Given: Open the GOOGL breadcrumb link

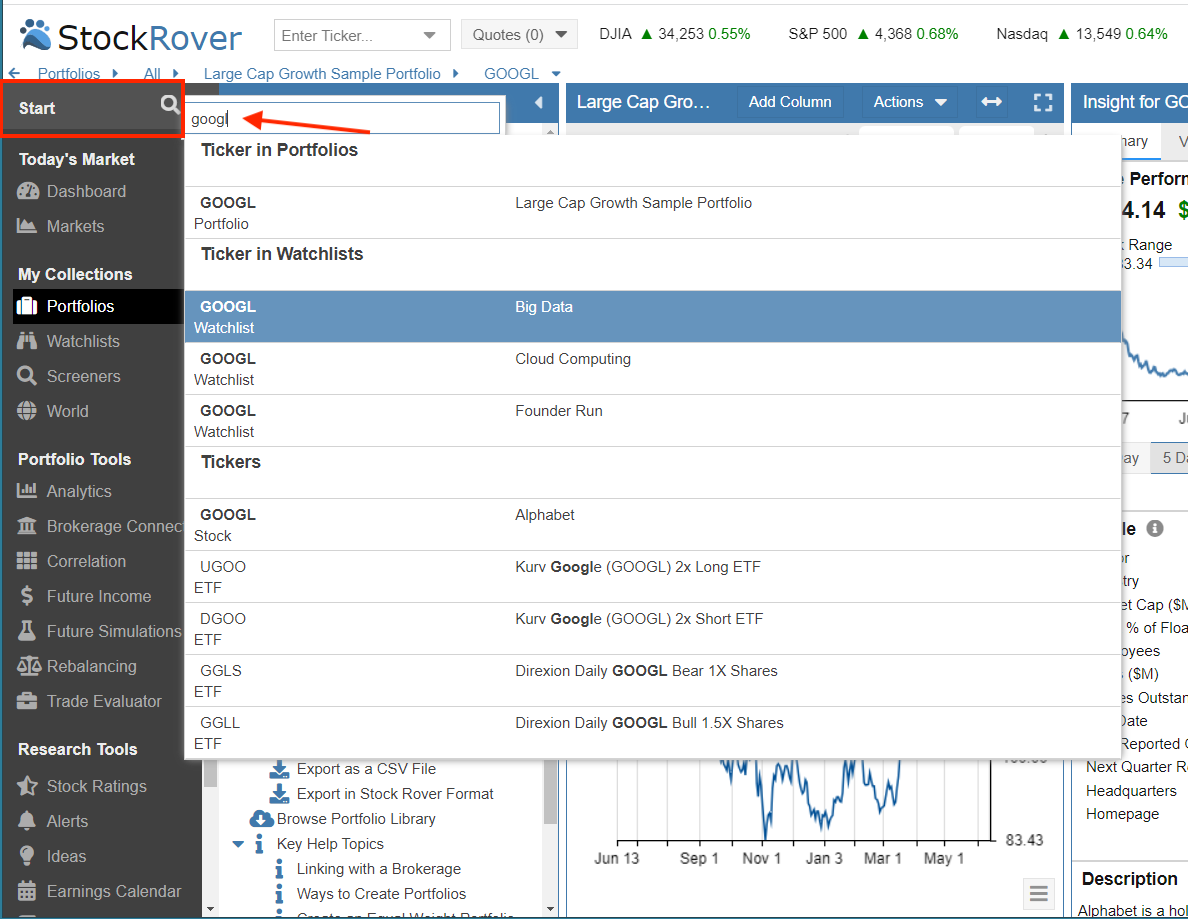Looking at the screenshot, I should tap(511, 73).
